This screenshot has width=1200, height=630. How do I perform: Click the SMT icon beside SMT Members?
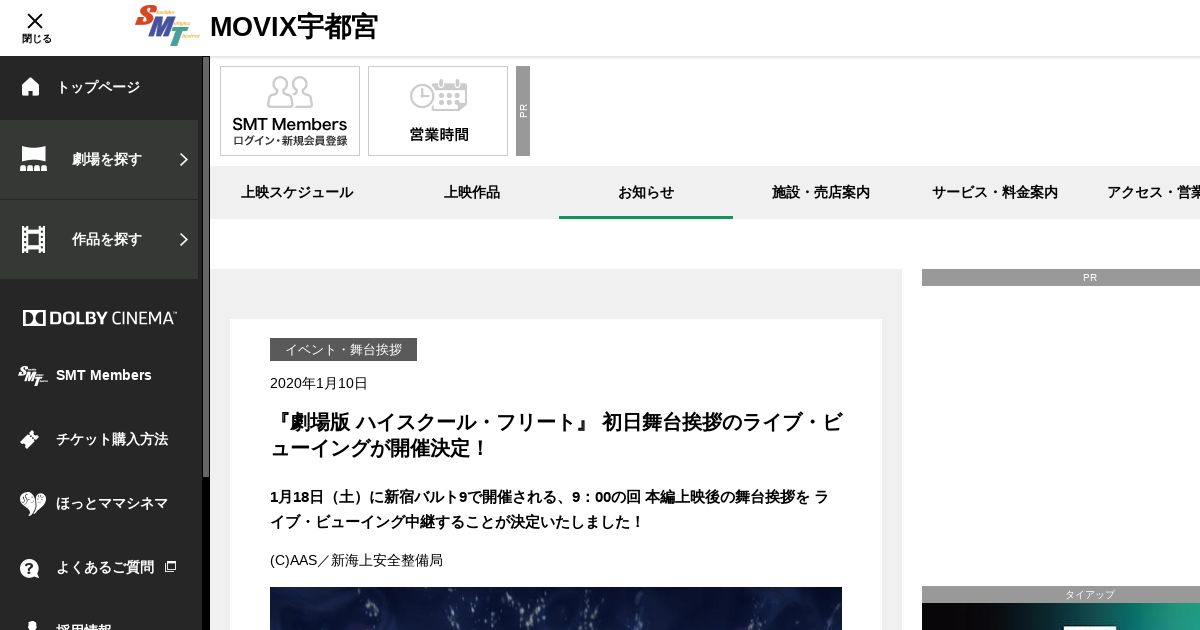33,375
